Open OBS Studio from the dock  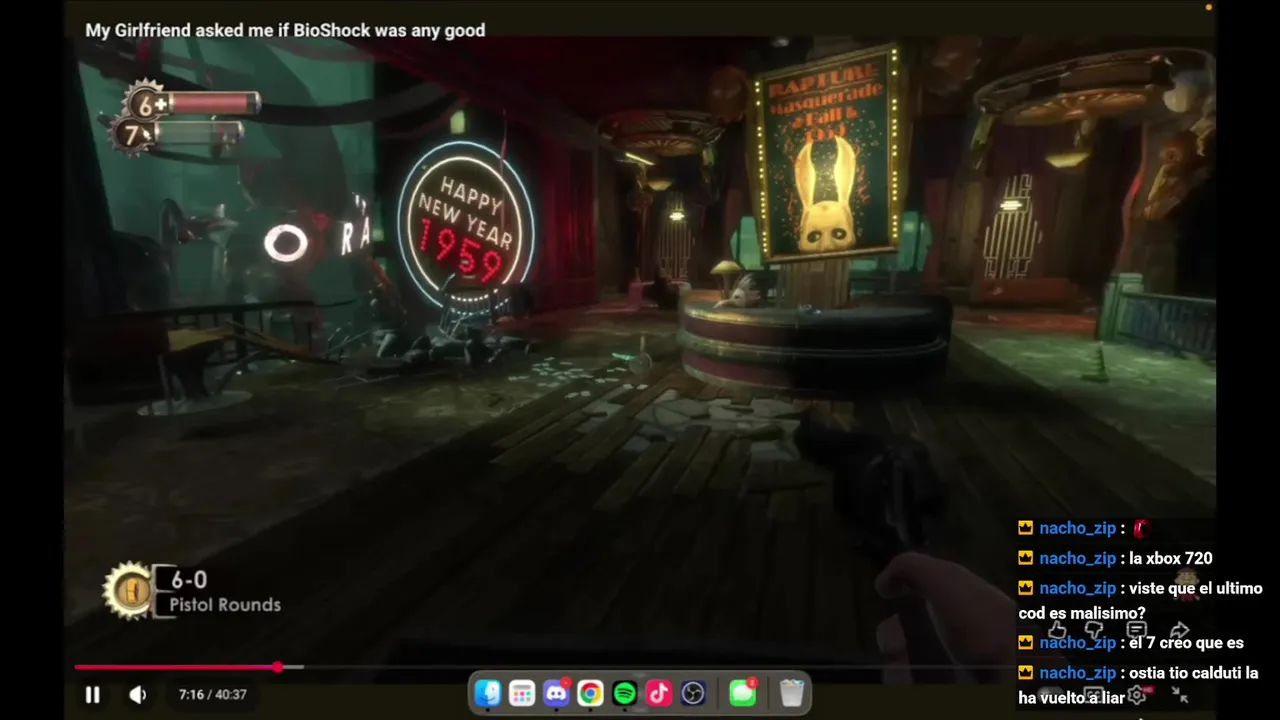692,693
